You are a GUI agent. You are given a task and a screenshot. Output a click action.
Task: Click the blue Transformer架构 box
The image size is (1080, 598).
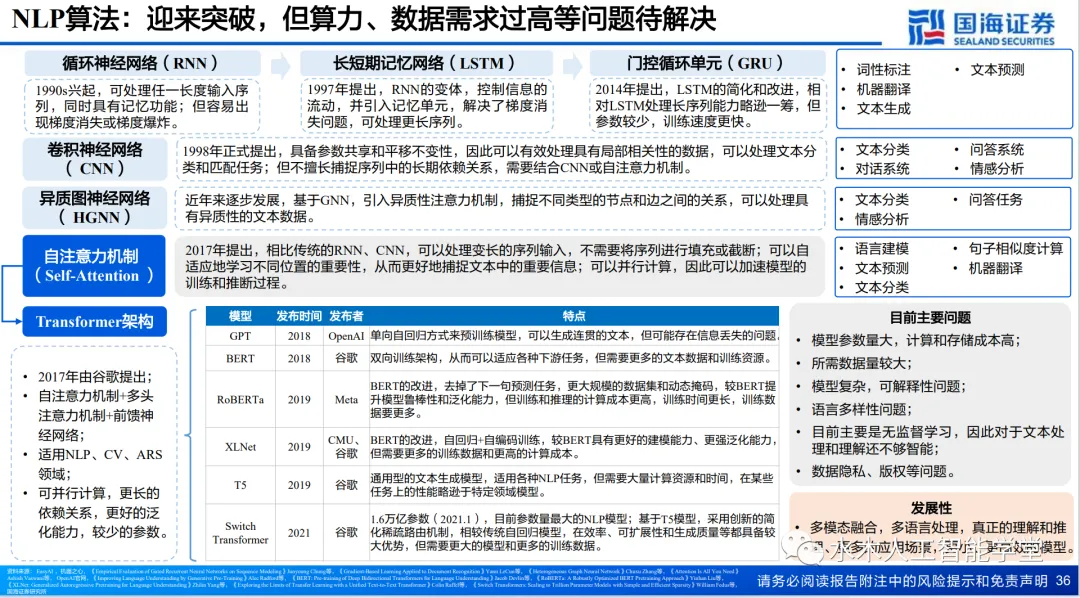(95, 322)
